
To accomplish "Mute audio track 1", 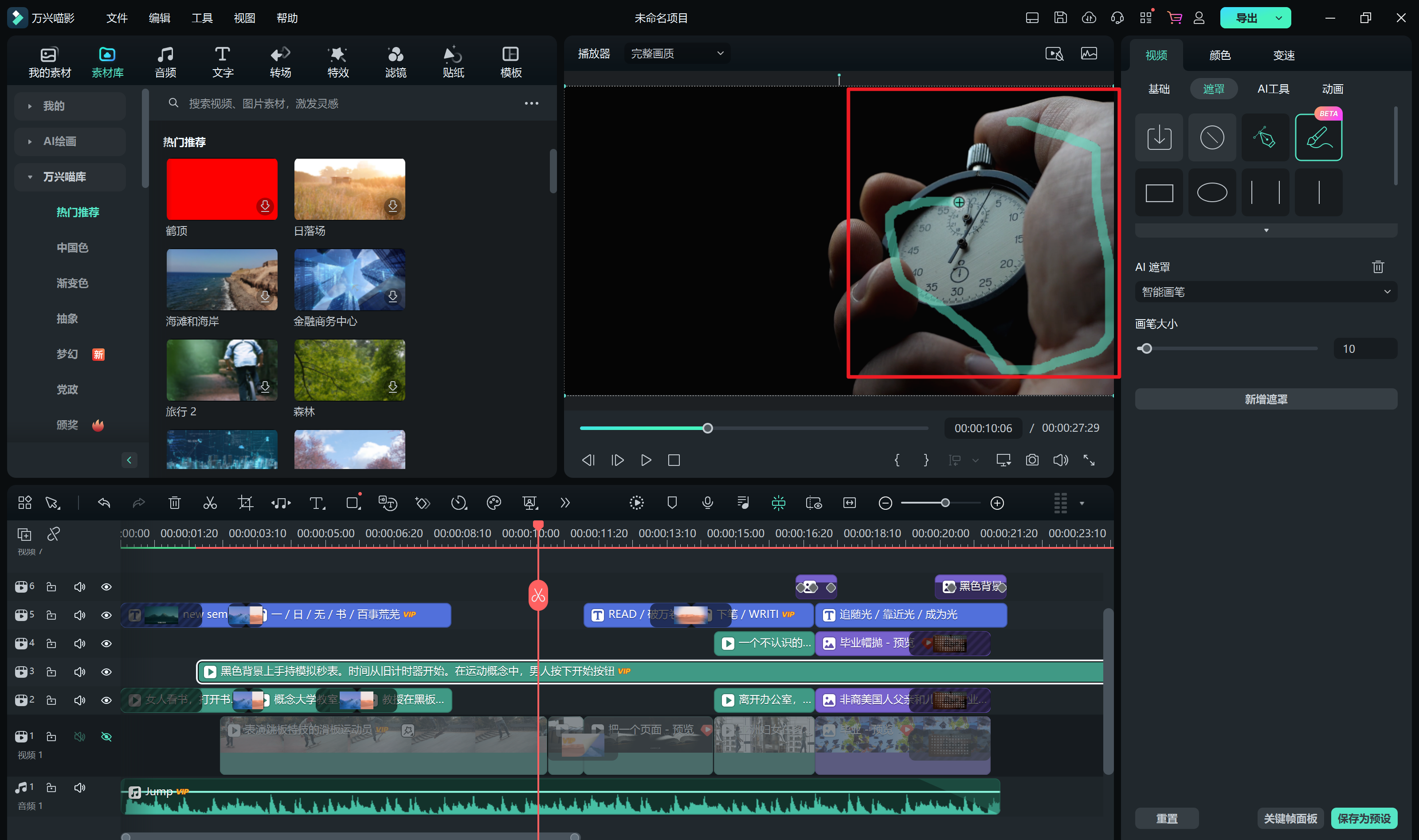I will point(79,787).
